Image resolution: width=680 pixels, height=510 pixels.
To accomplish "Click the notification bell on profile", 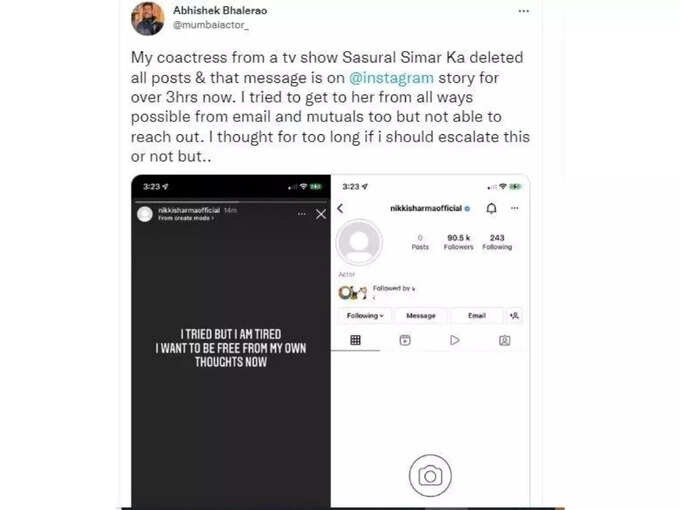I will (491, 209).
